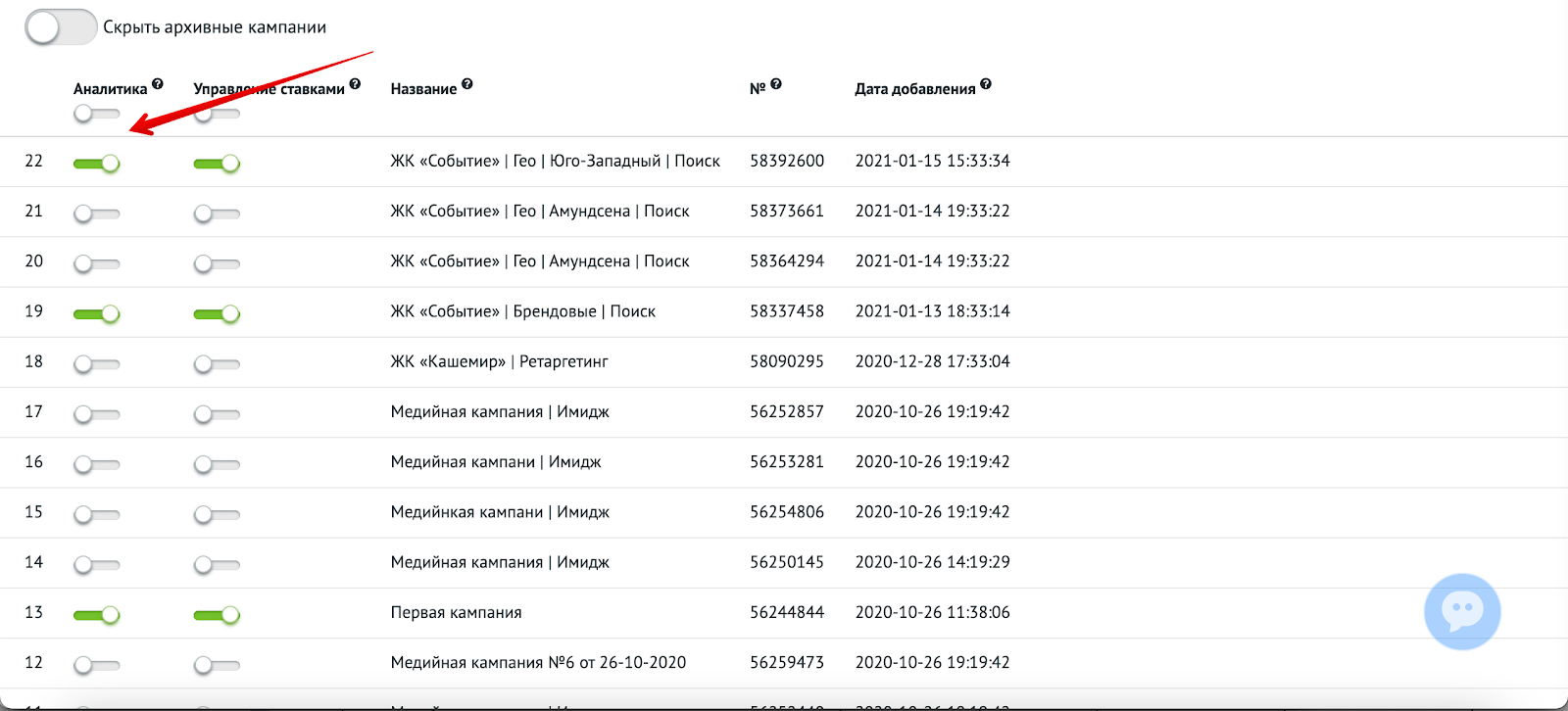This screenshot has width=1568, height=711.
Task: Click campaign name Первая кампания
Action: coord(457,612)
